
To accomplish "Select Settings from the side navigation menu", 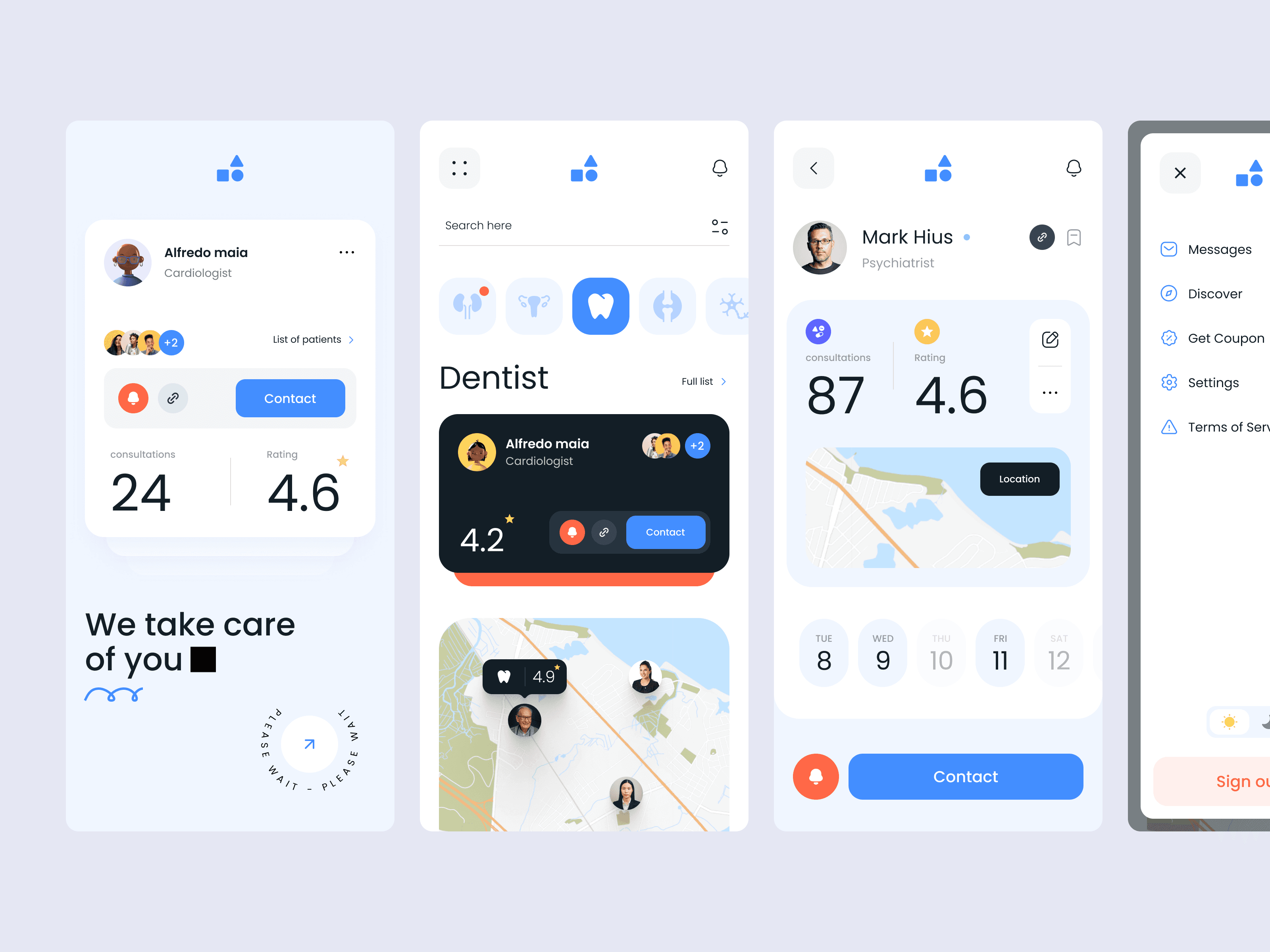I will [1211, 383].
